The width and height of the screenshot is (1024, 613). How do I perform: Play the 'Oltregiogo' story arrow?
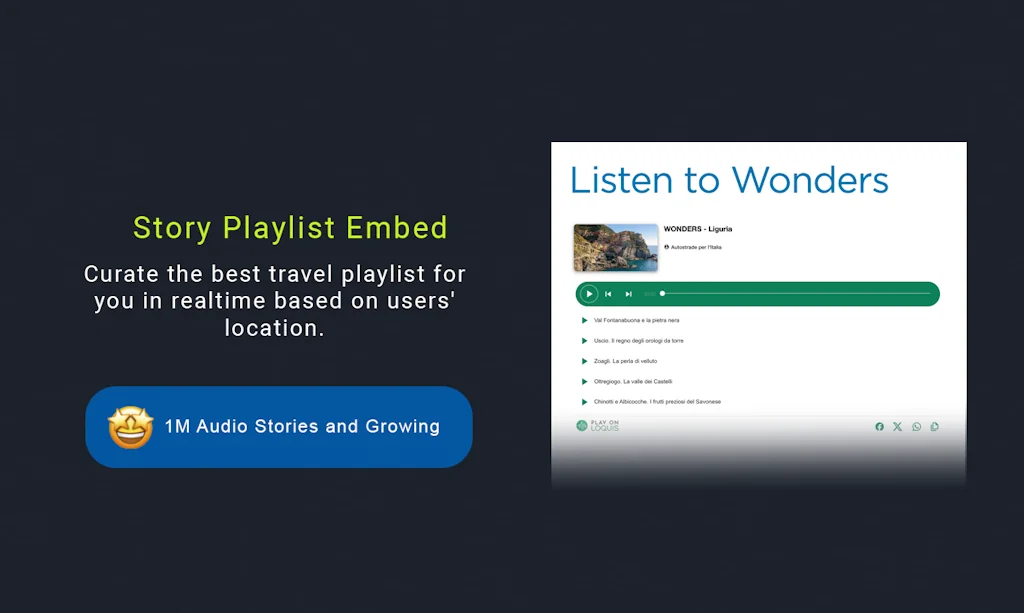(x=584, y=381)
